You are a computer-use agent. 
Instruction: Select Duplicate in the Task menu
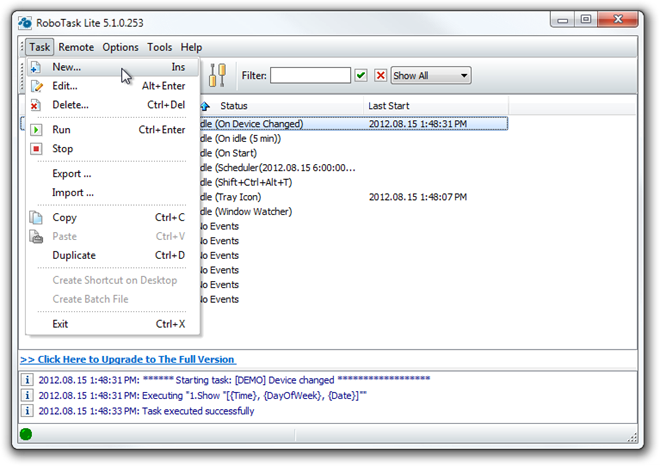point(112,256)
